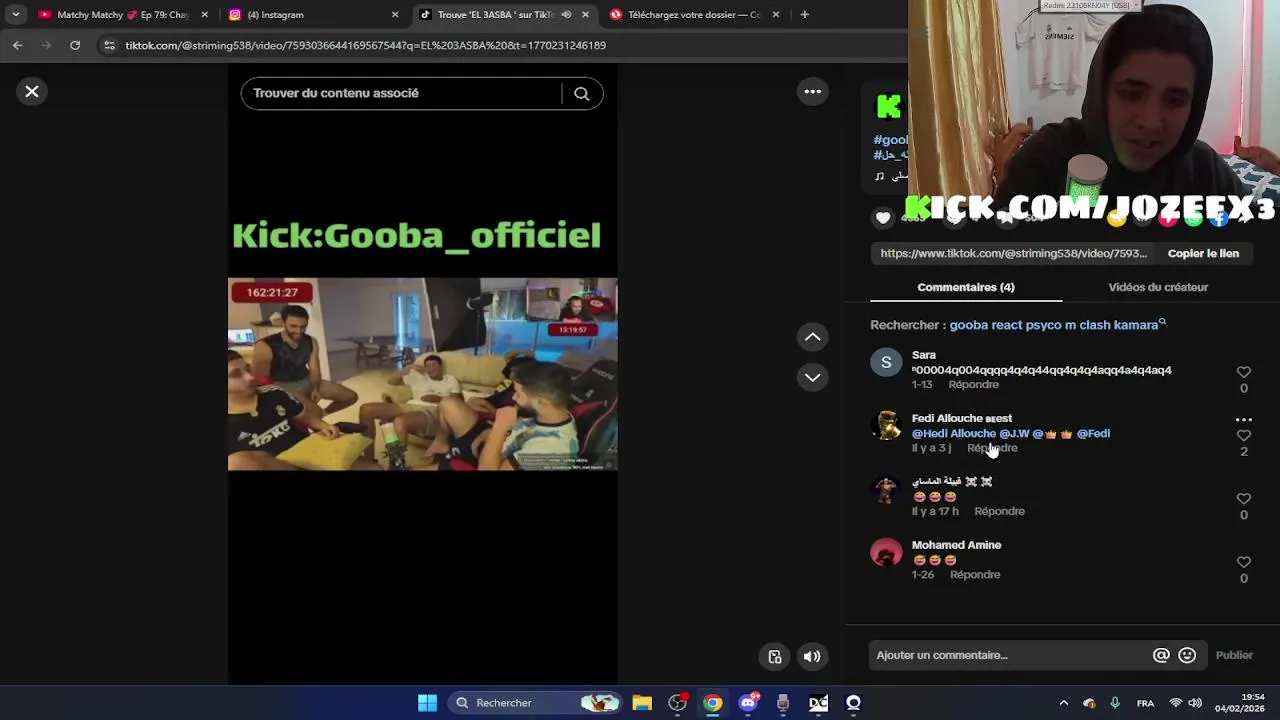Viewport: 1280px width, 720px height.
Task: Select the Commentaires (4) tab
Action: 966,287
